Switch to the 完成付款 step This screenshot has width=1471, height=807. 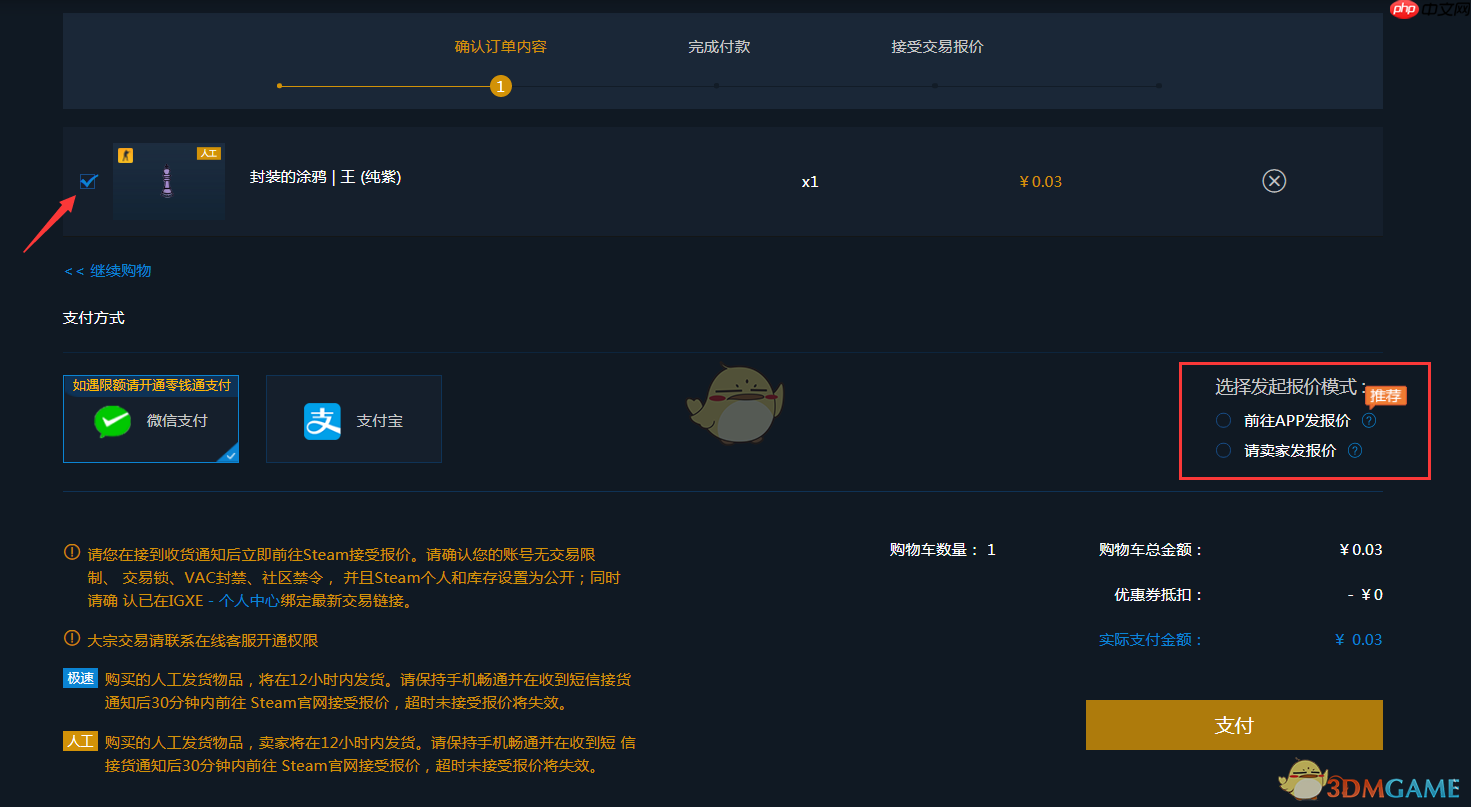coord(718,46)
